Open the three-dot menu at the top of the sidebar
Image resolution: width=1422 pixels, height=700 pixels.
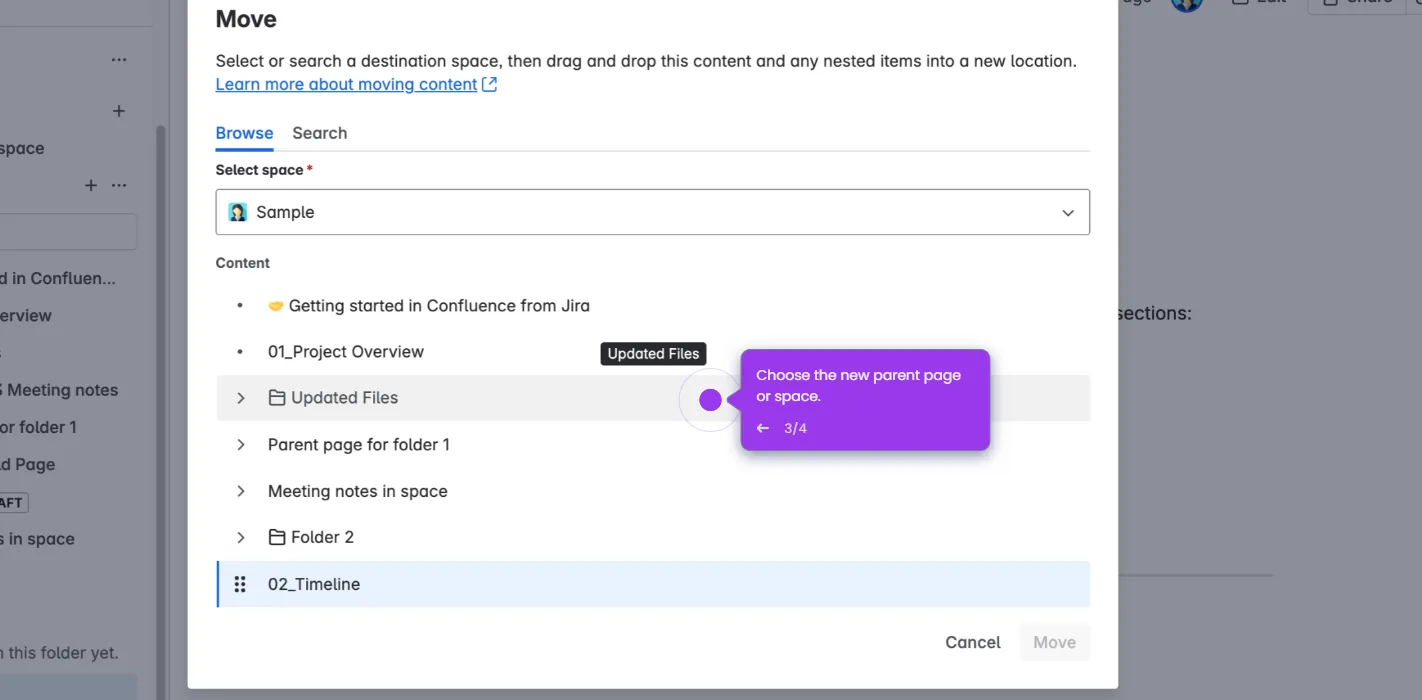coord(119,60)
